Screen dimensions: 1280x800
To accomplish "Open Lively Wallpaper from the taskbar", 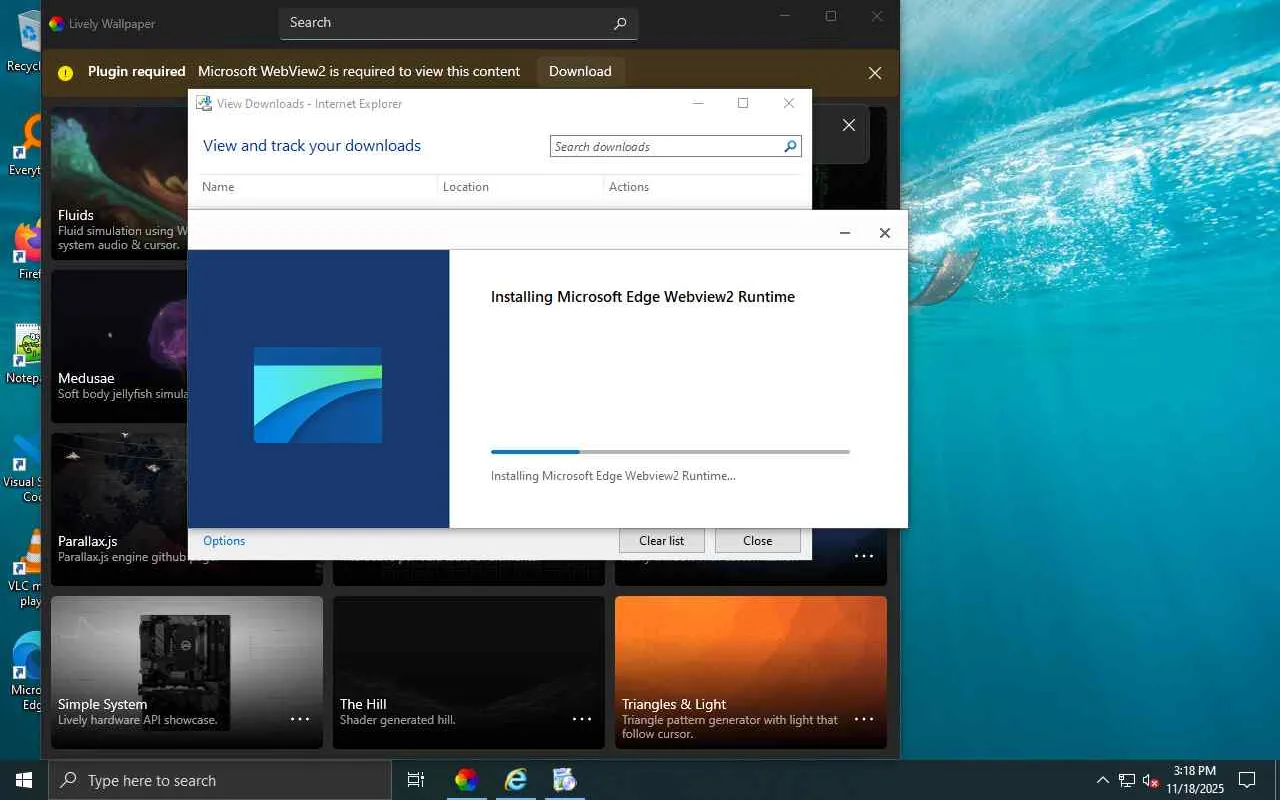I will point(466,780).
